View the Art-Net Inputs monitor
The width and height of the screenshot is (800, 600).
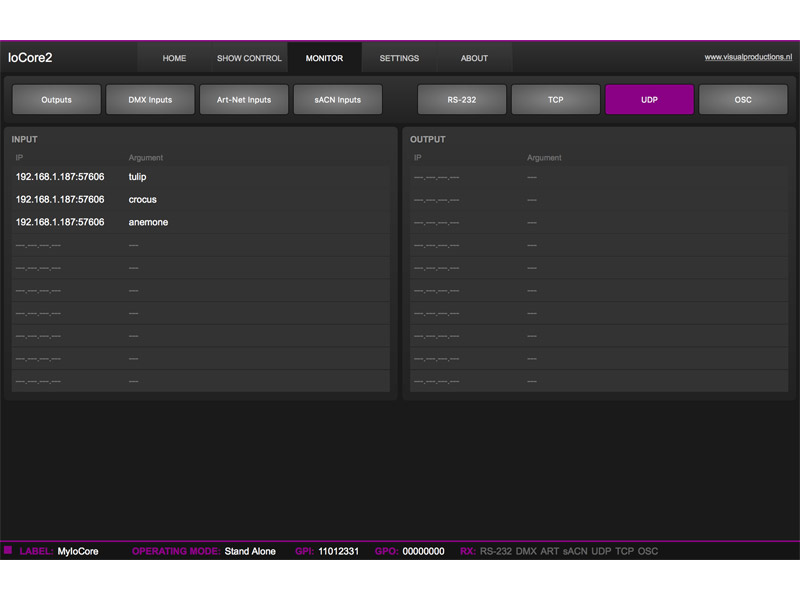(x=244, y=99)
